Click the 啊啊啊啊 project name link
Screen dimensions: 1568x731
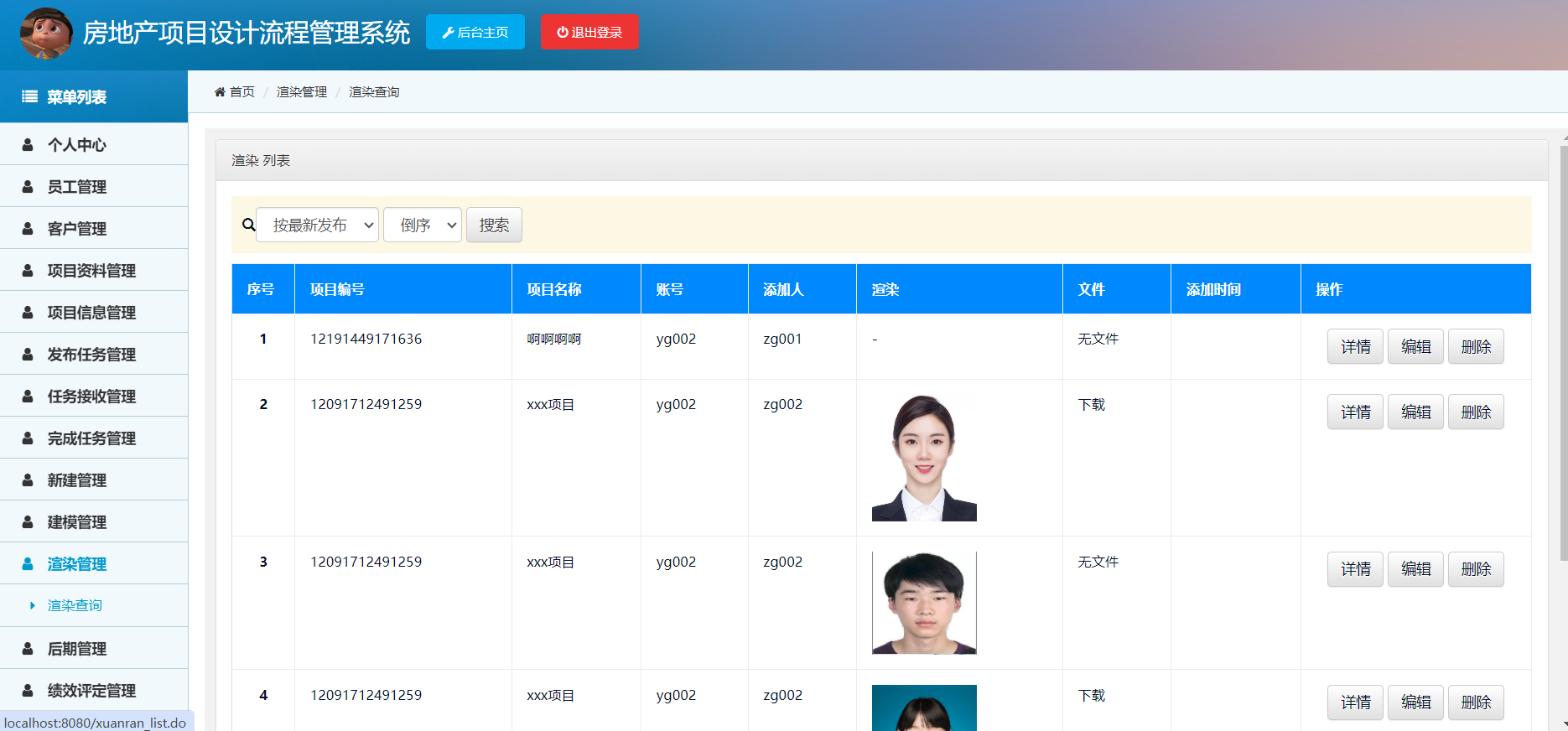click(553, 340)
